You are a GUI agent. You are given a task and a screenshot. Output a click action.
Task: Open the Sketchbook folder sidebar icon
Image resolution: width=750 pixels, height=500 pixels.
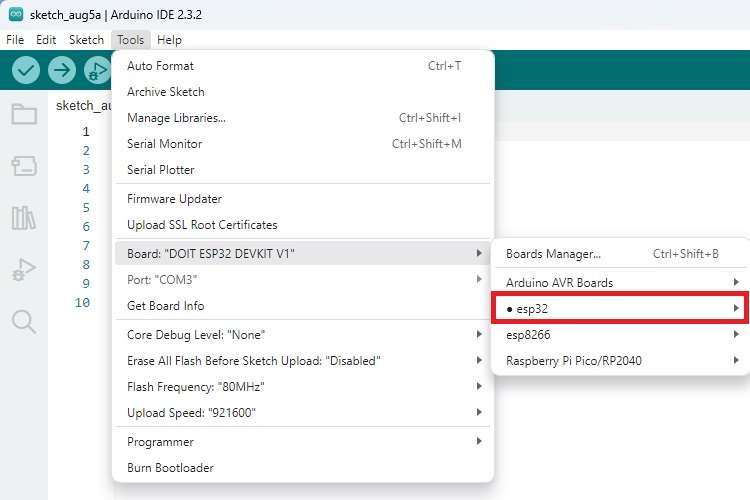24,114
